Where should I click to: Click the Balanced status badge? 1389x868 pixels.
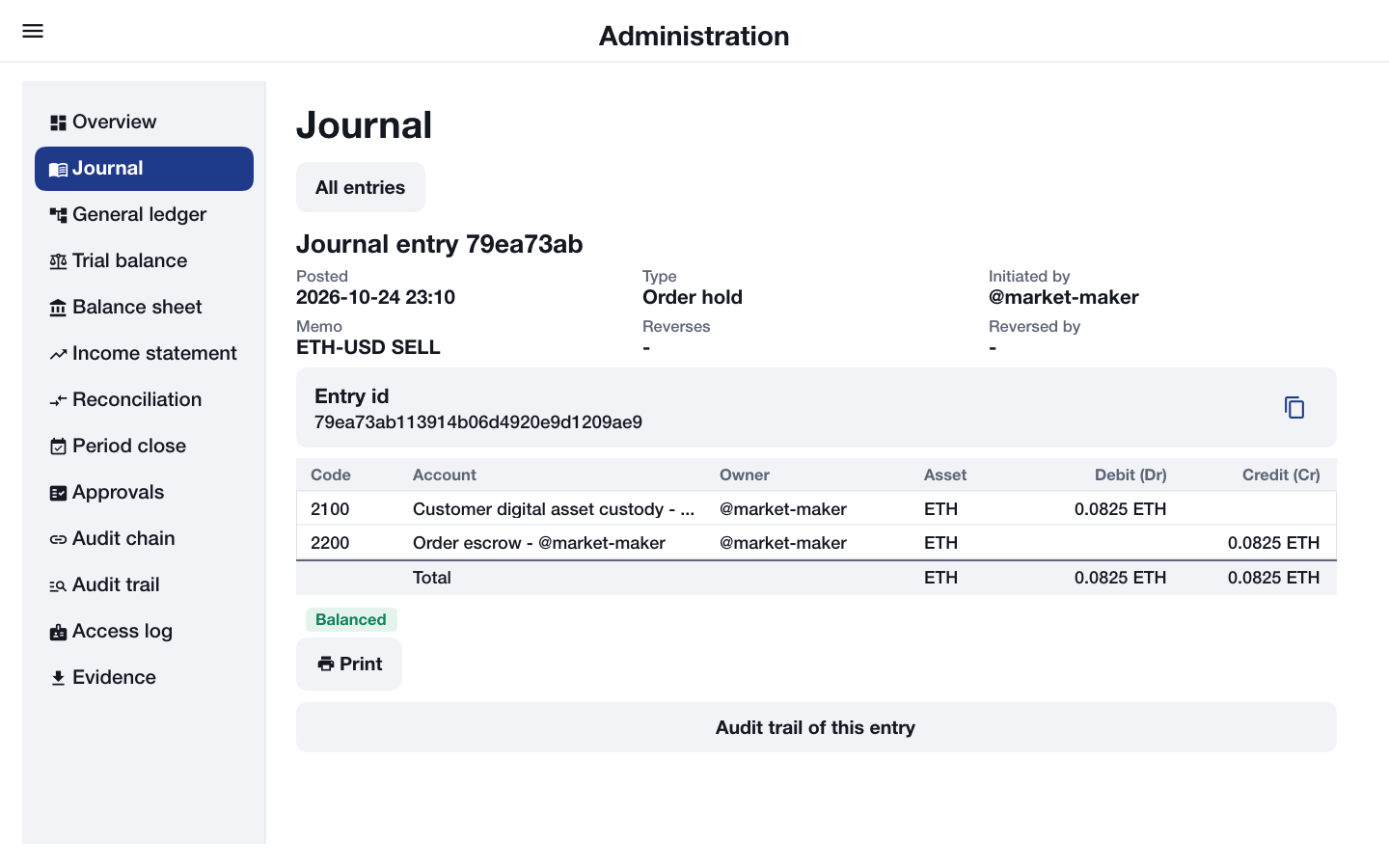pyautogui.click(x=351, y=619)
